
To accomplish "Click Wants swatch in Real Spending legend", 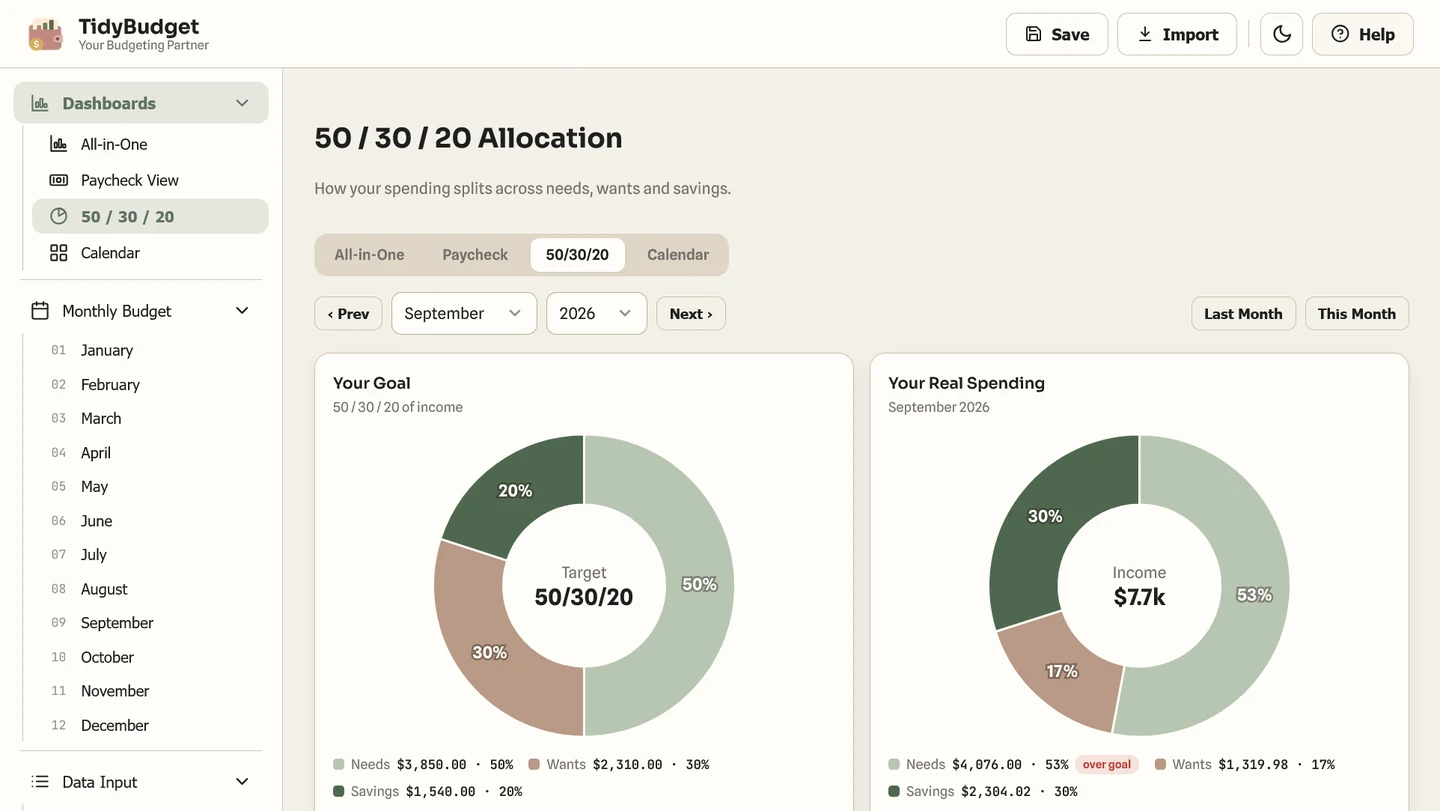I will click(1160, 764).
